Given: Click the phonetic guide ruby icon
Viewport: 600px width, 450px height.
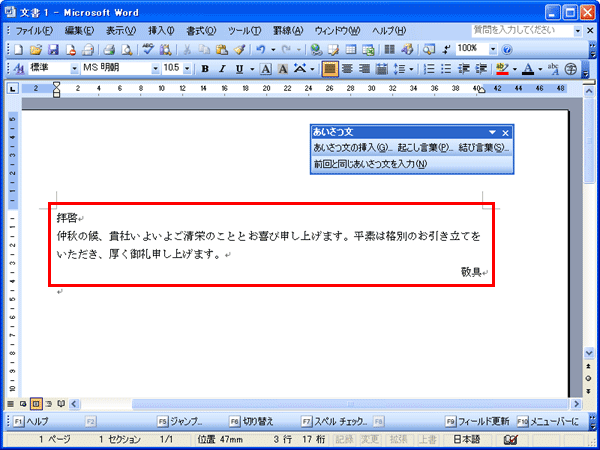Looking at the screenshot, I should pyautogui.click(x=553, y=69).
